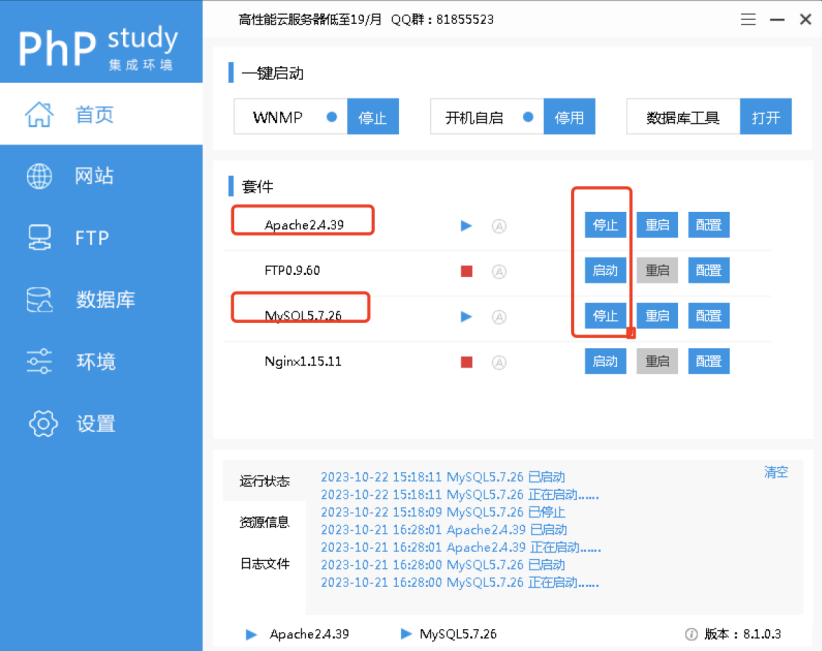Click the Apache2.4.39 suite name

(304, 225)
